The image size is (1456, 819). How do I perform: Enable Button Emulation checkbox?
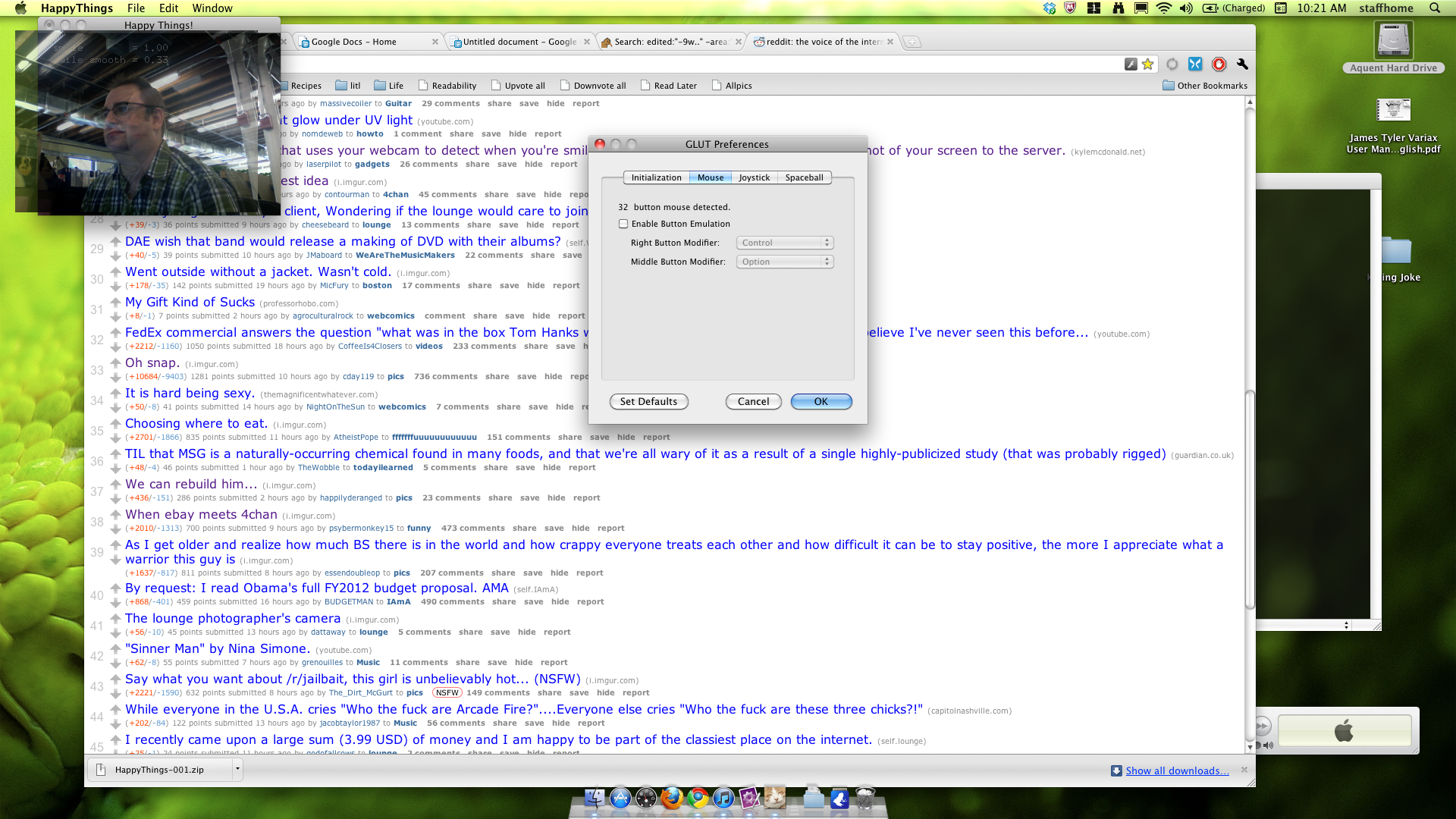pos(623,224)
